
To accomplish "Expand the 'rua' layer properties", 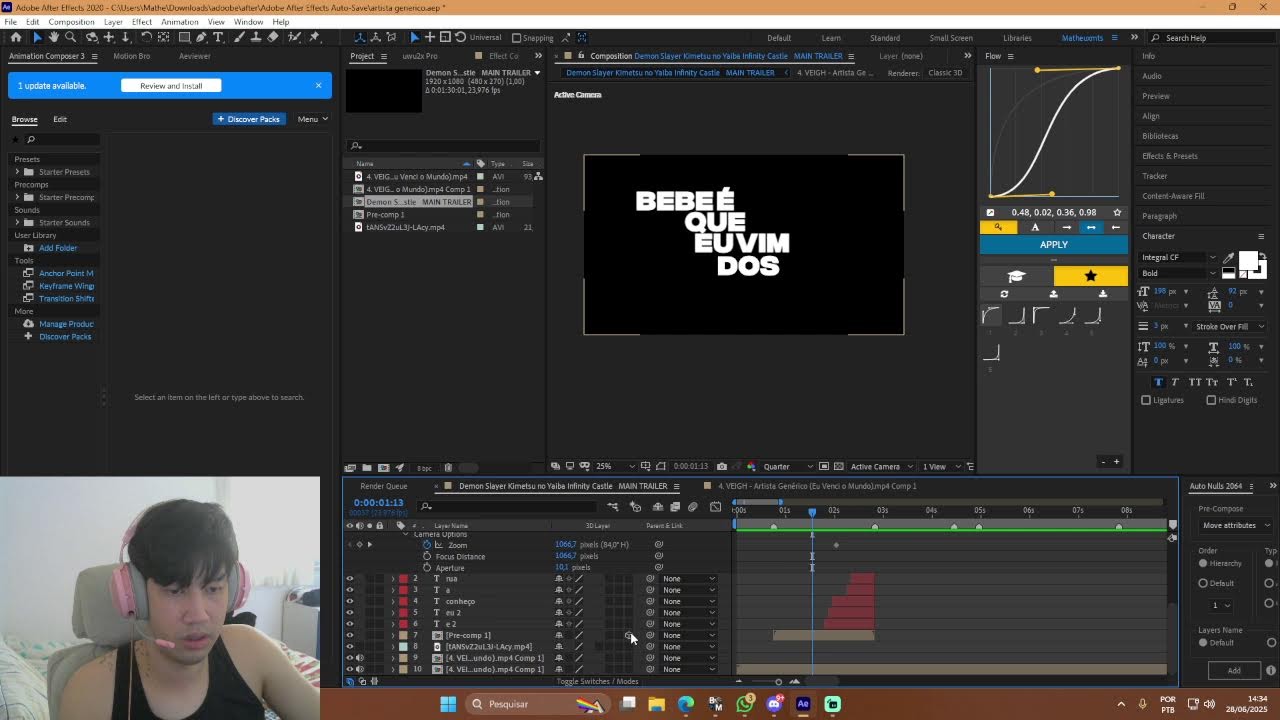I will (393, 579).
